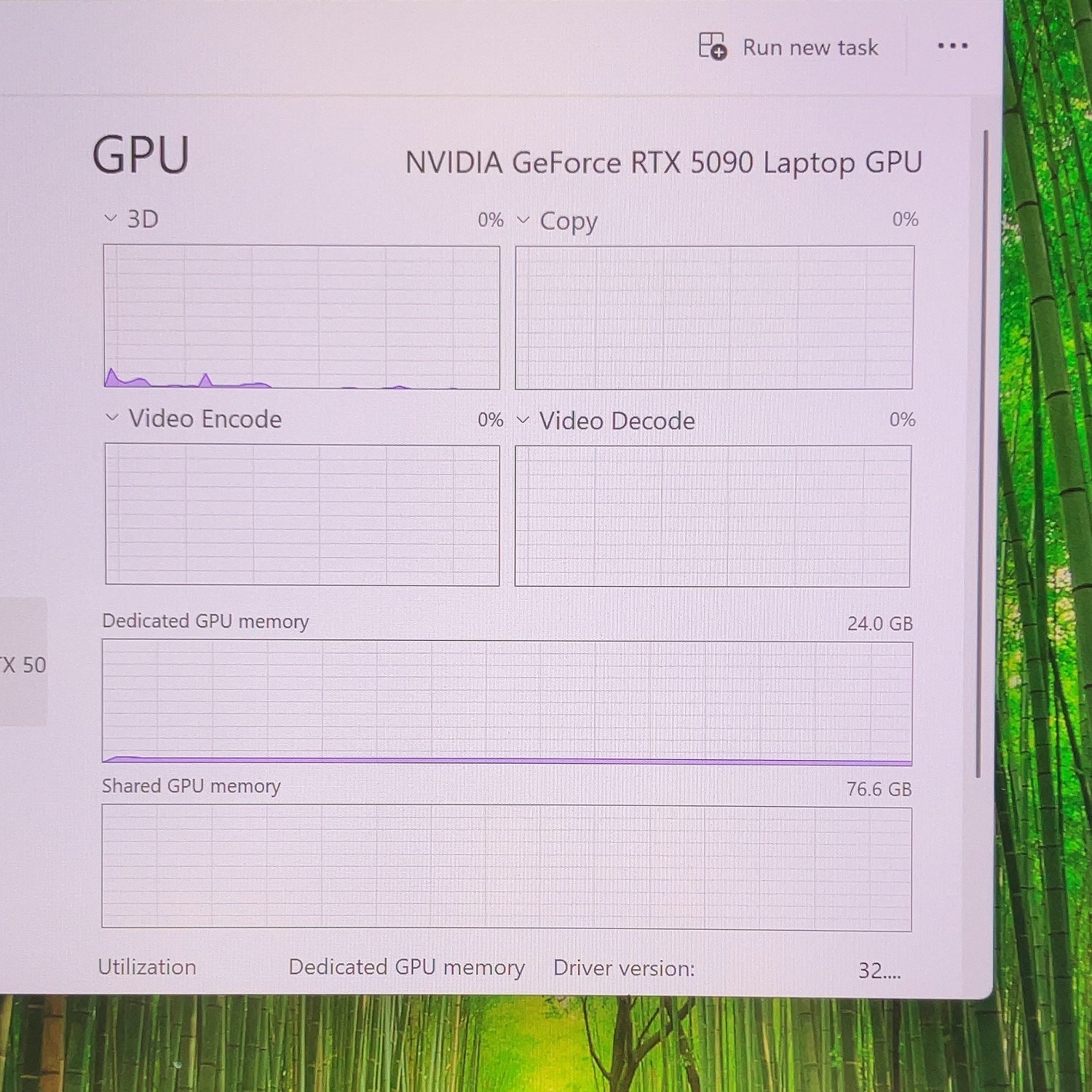Viewport: 1092px width, 1092px height.
Task: Click the NVIDIA GeForce RTX 5090 Laptop GPU name
Action: point(664,163)
